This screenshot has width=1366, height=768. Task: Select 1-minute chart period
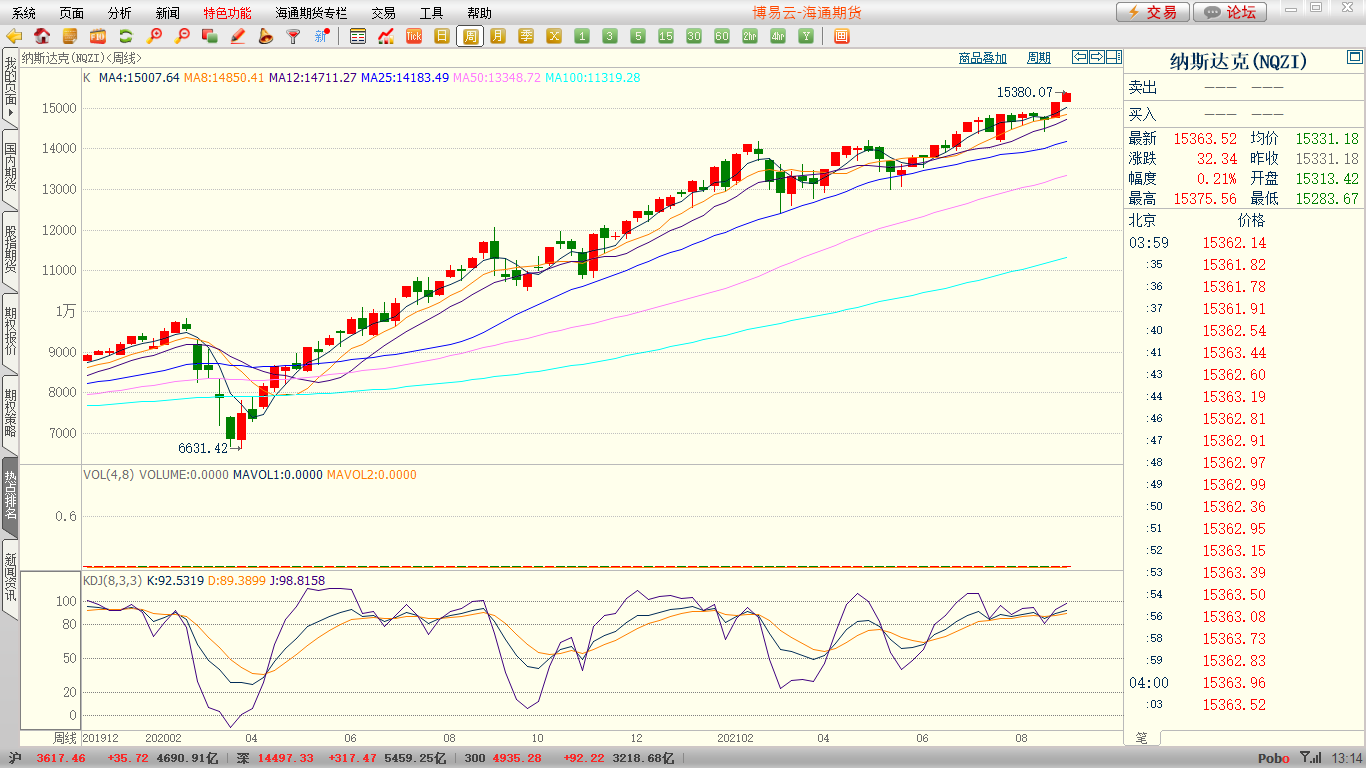pyautogui.click(x=582, y=36)
